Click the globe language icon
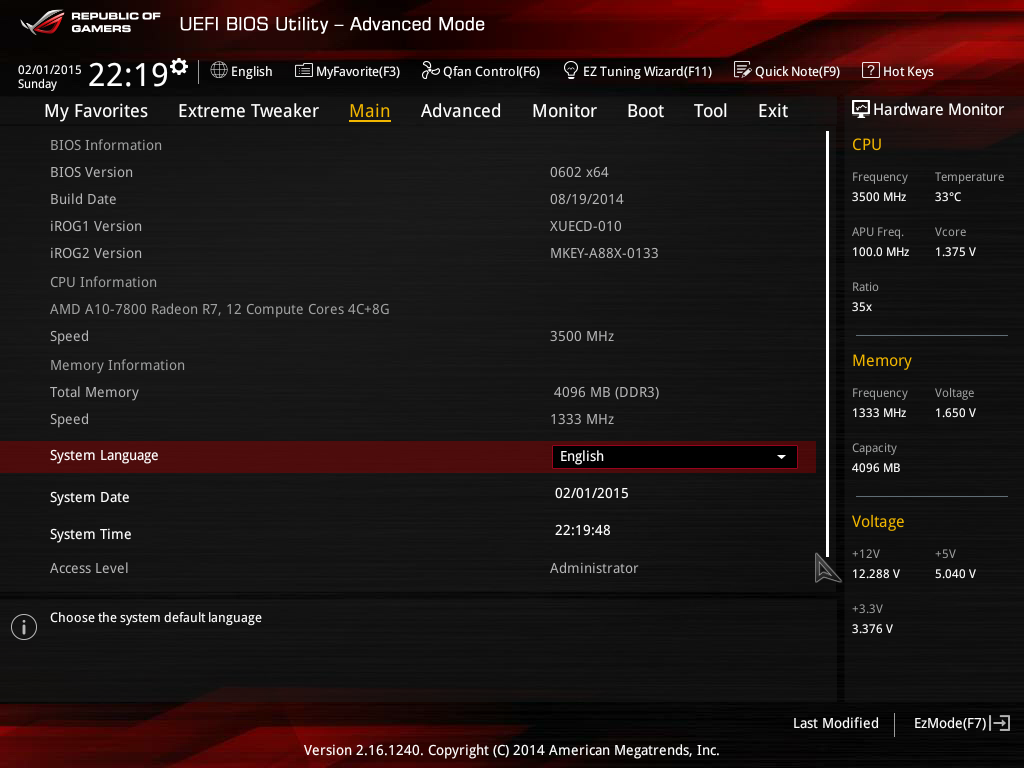 pyautogui.click(x=219, y=71)
